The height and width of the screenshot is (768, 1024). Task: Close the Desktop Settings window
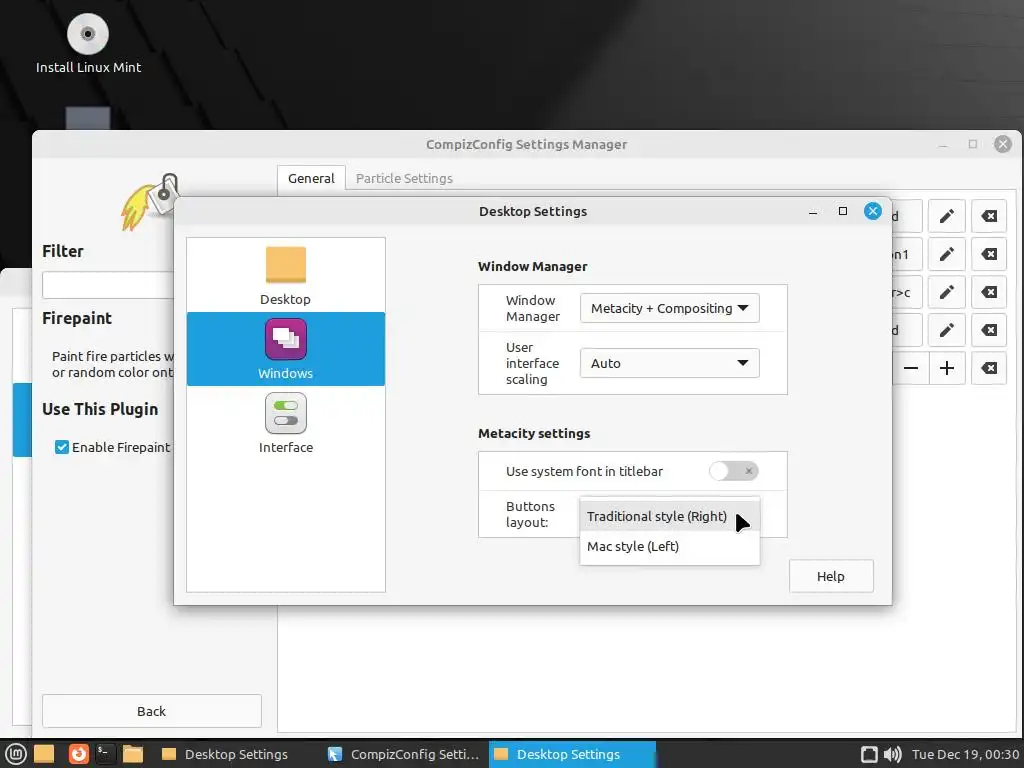click(x=872, y=211)
